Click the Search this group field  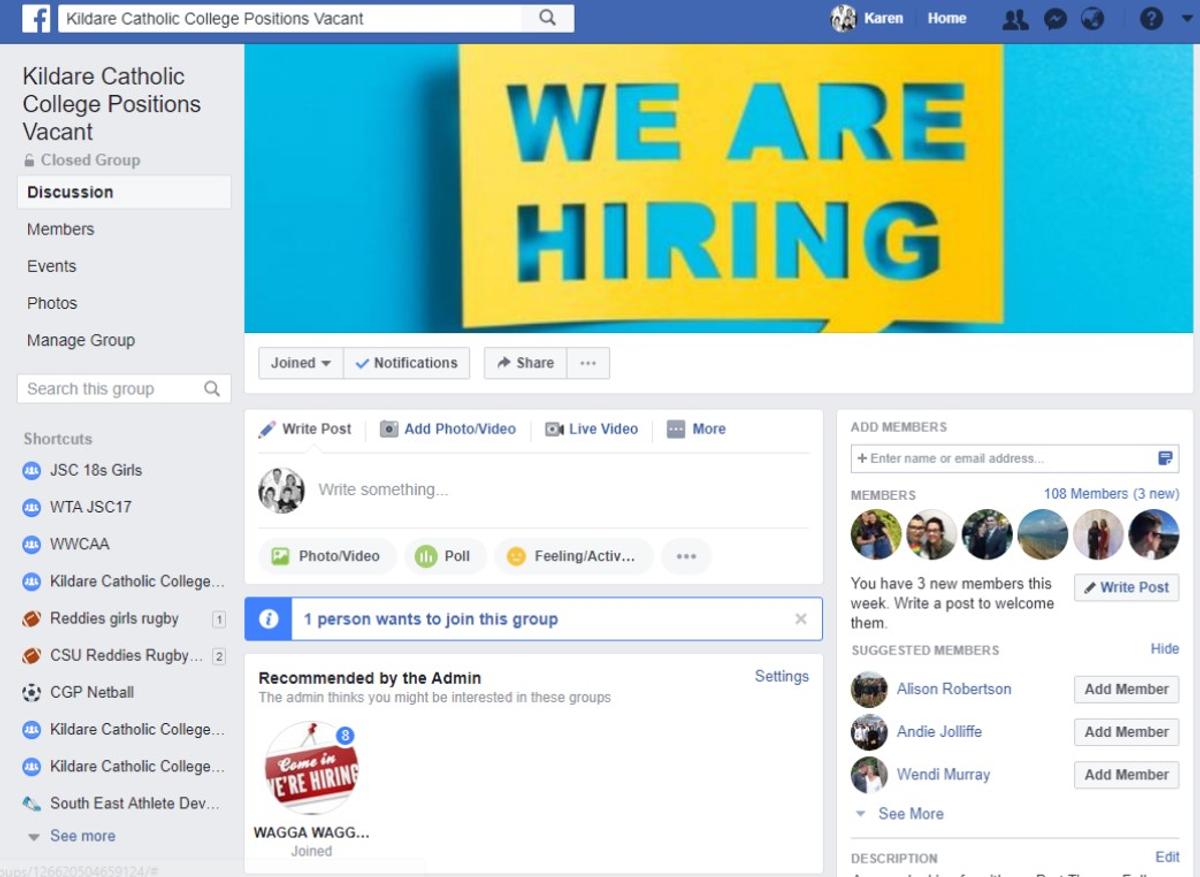pyautogui.click(x=124, y=389)
